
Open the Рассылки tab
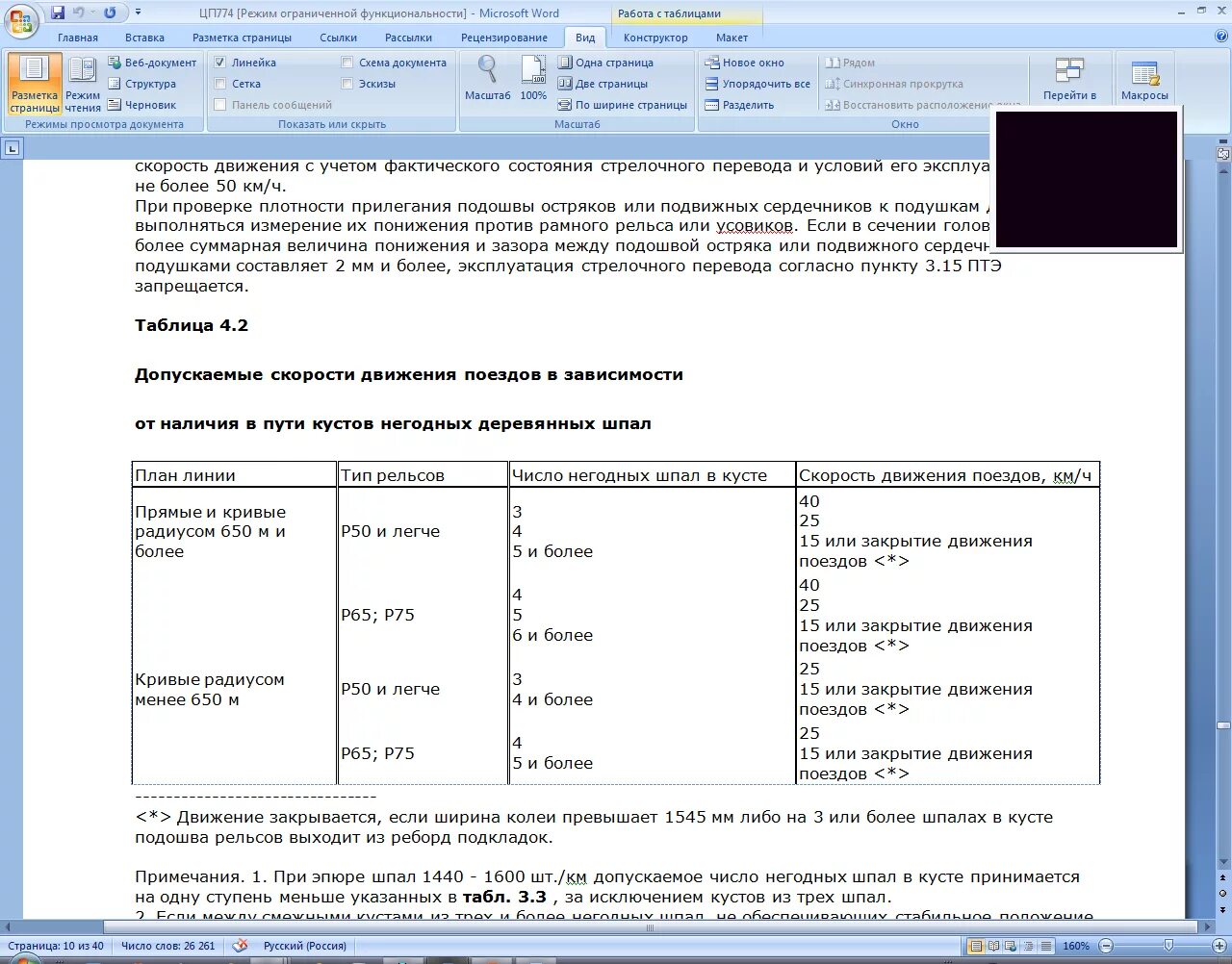pyautogui.click(x=408, y=38)
